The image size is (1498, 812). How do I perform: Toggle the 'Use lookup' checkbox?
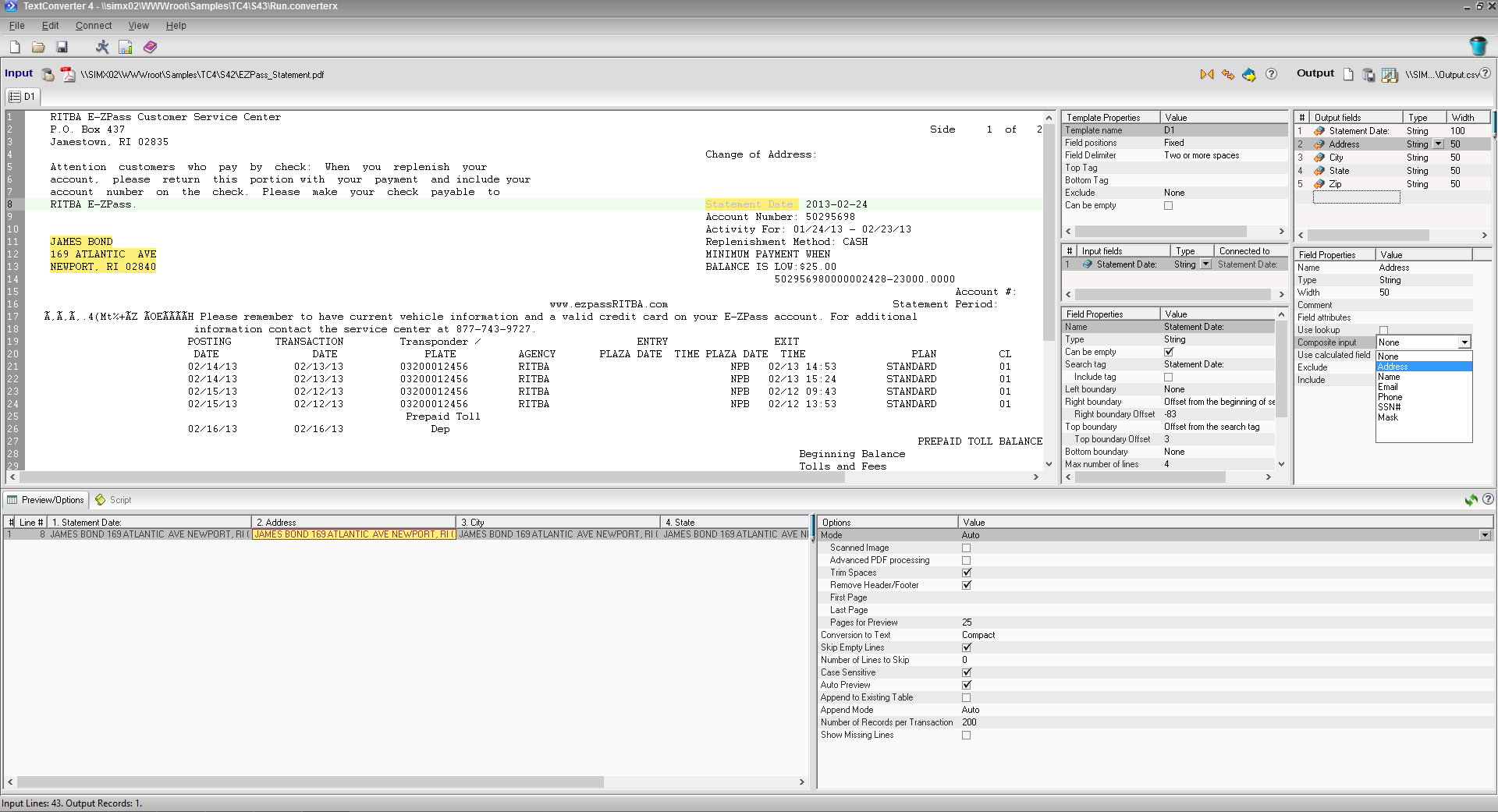pos(1383,331)
